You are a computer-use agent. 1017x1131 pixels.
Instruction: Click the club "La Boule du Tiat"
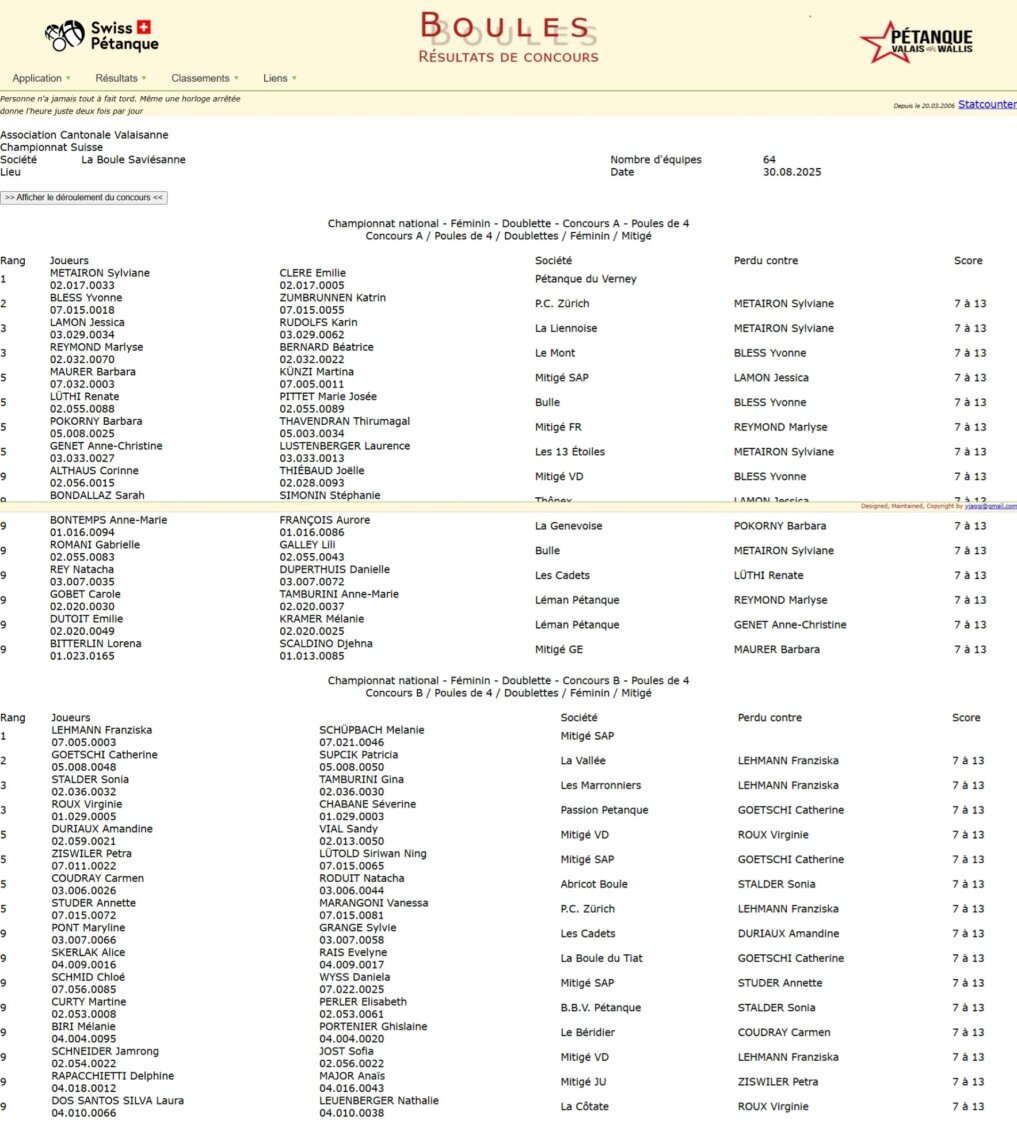[x=602, y=958]
